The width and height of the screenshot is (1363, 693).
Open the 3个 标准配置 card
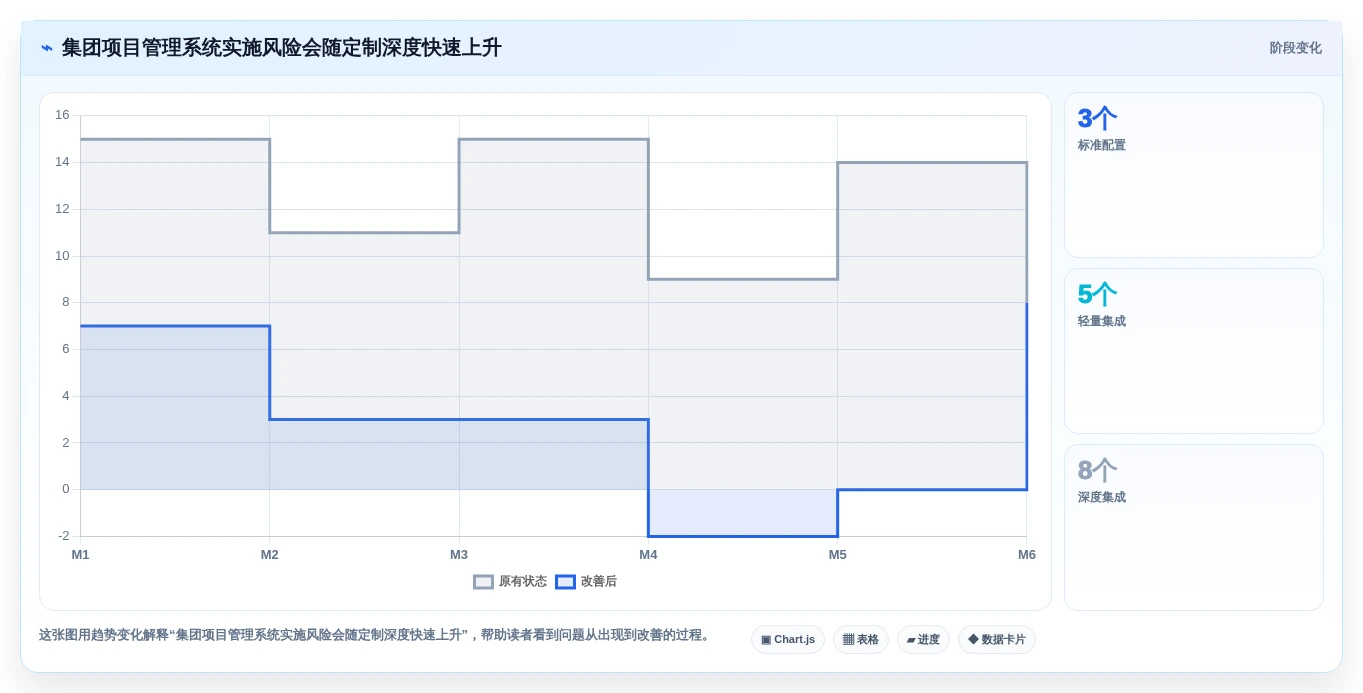pyautogui.click(x=1194, y=175)
